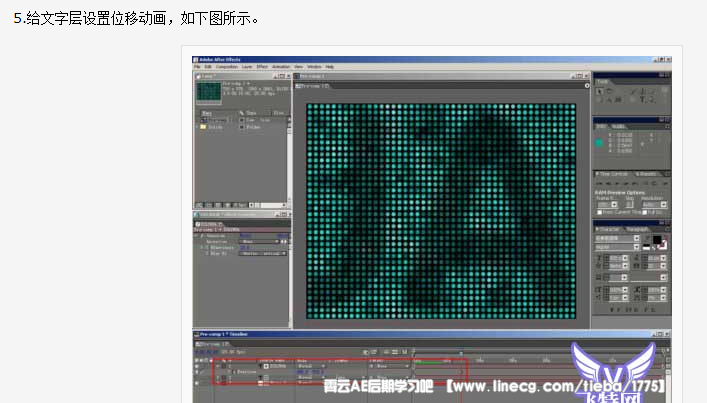Click the black fill color swatch
The height and width of the screenshot is (403, 707).
(657, 240)
